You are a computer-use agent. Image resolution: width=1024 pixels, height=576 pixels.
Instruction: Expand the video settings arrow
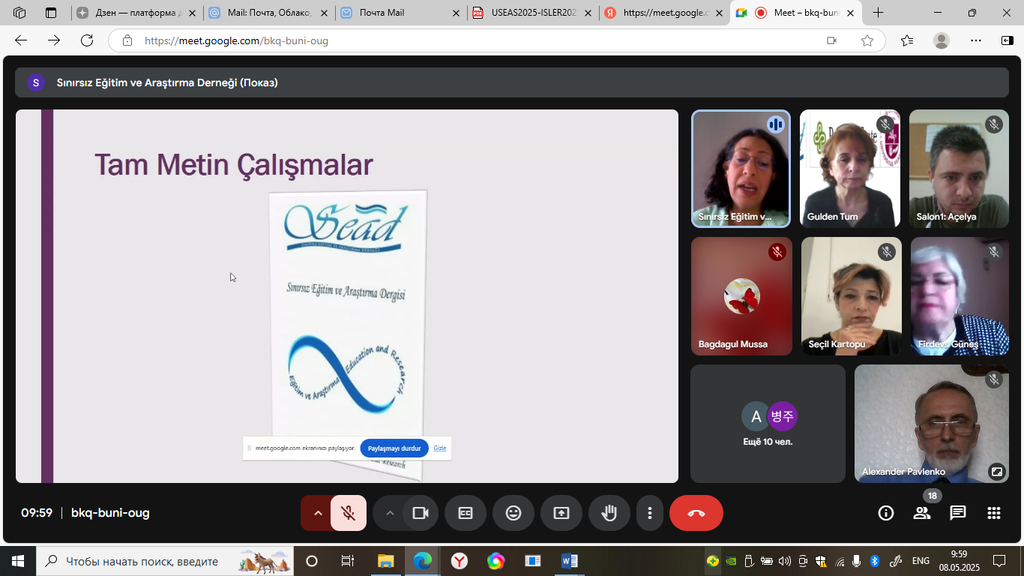click(390, 513)
